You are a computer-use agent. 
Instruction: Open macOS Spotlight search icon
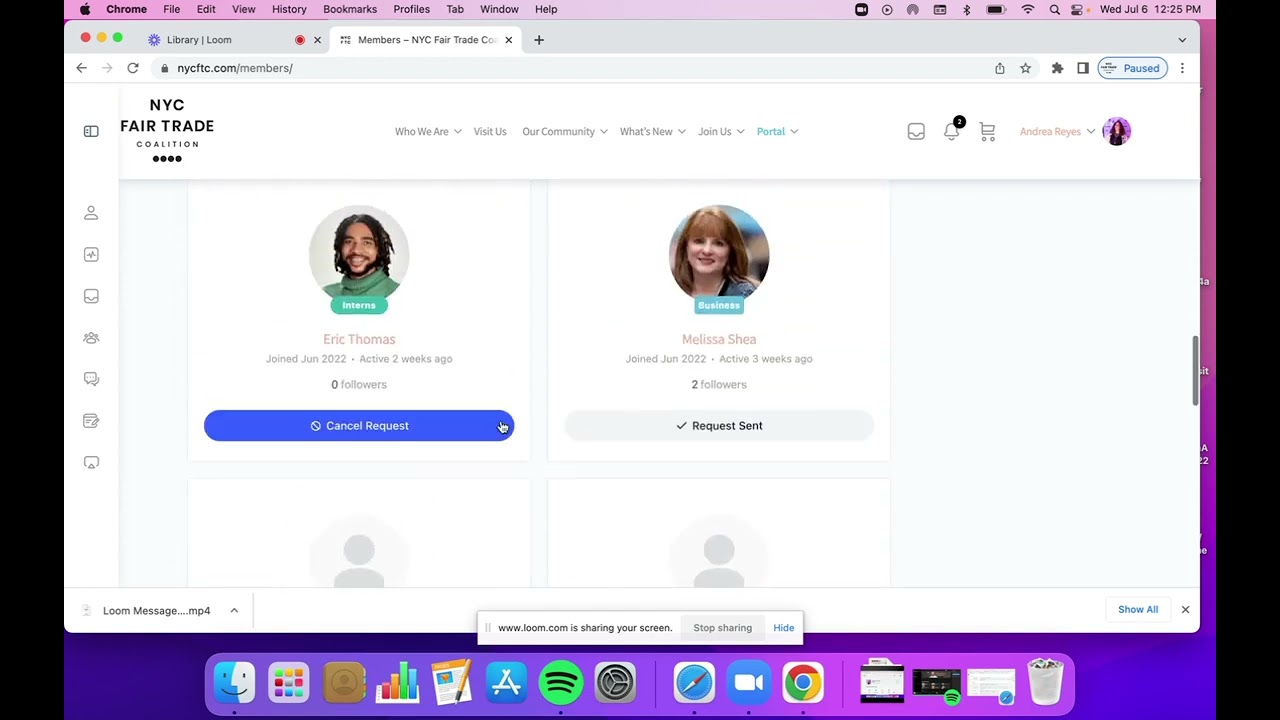(1055, 9)
